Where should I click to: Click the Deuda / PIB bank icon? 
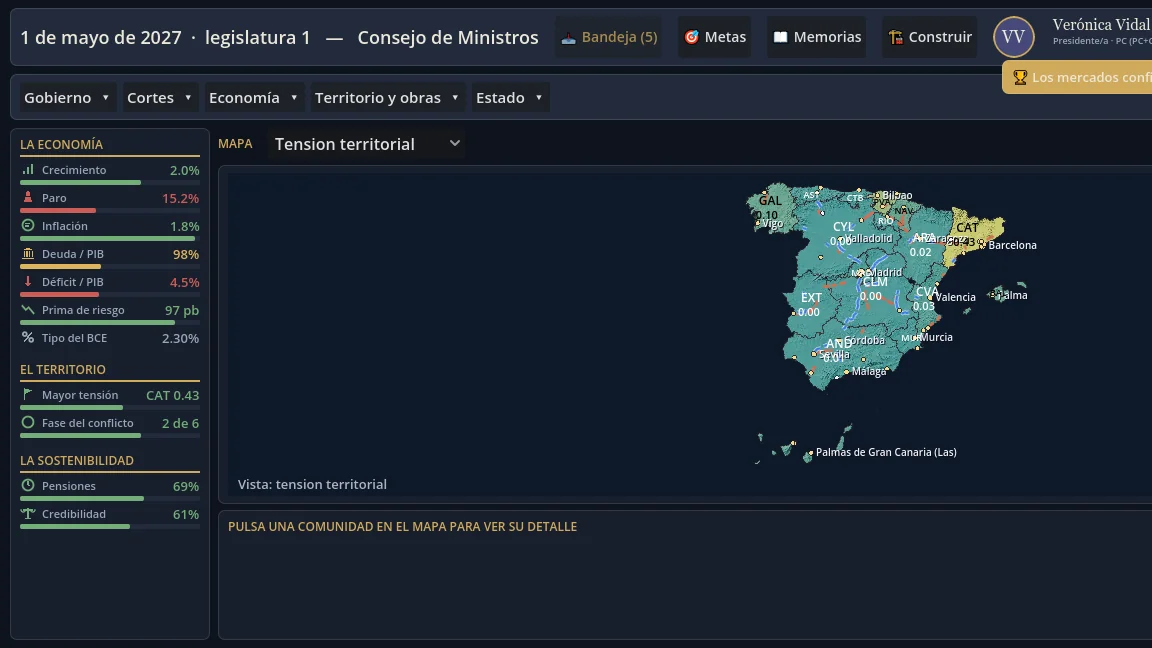[x=28, y=253]
